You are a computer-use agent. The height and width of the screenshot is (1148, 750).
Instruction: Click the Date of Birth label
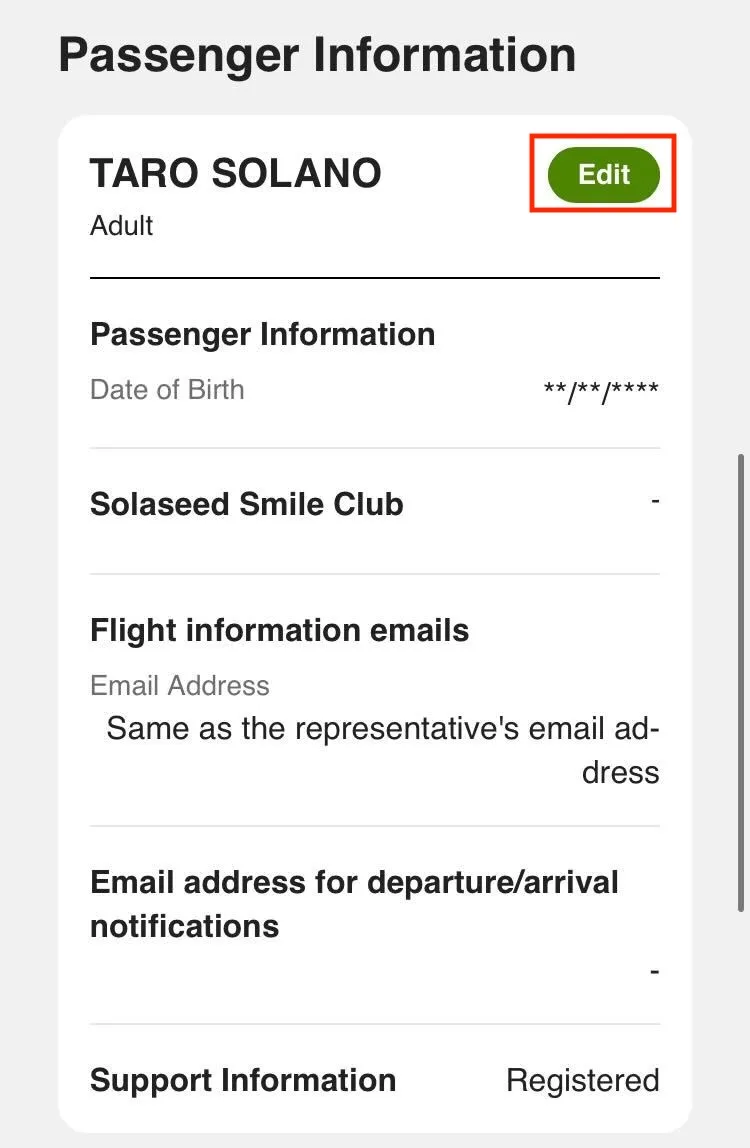pos(167,389)
